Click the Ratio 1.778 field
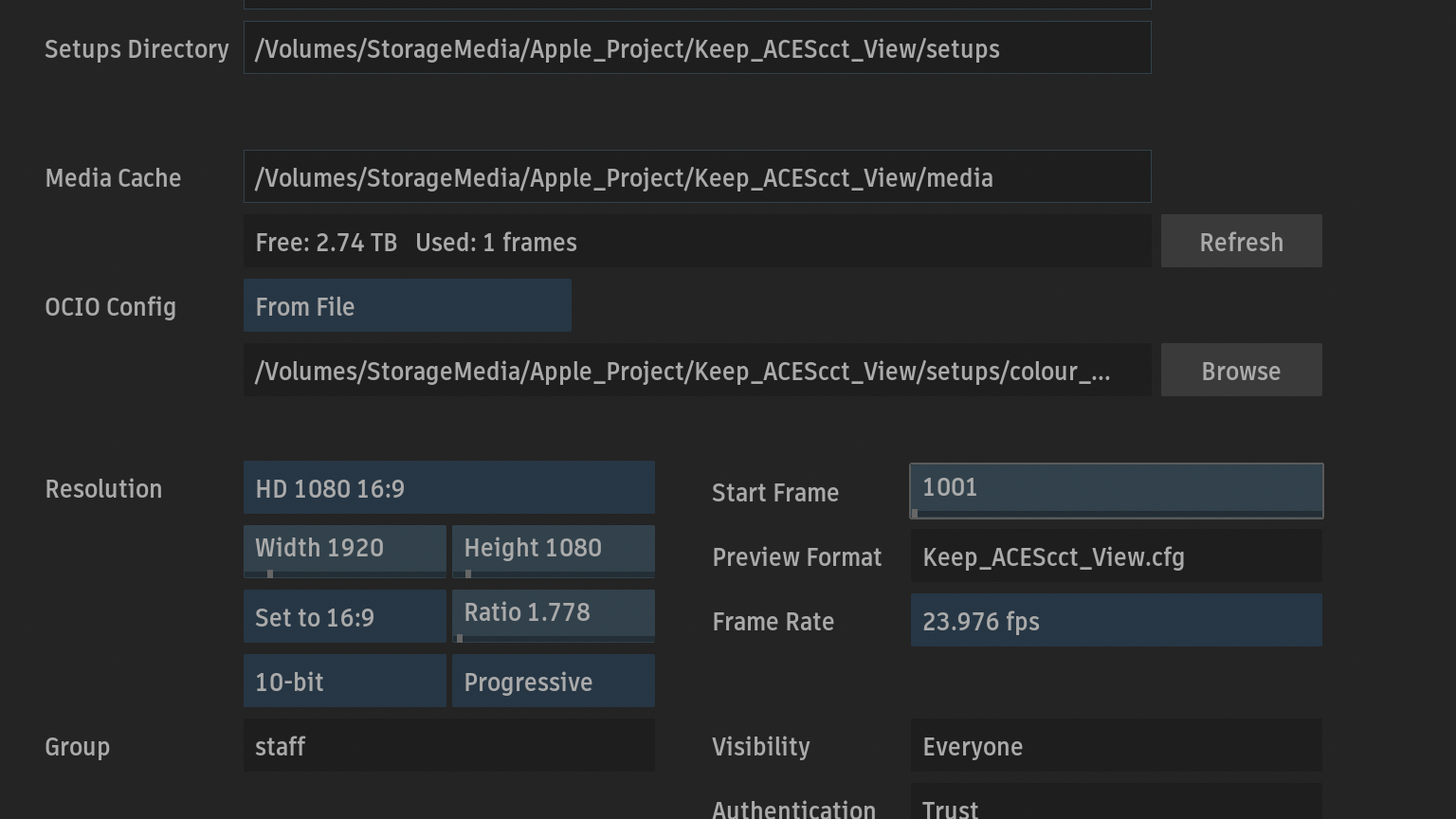The width and height of the screenshot is (1456, 819). tap(553, 613)
